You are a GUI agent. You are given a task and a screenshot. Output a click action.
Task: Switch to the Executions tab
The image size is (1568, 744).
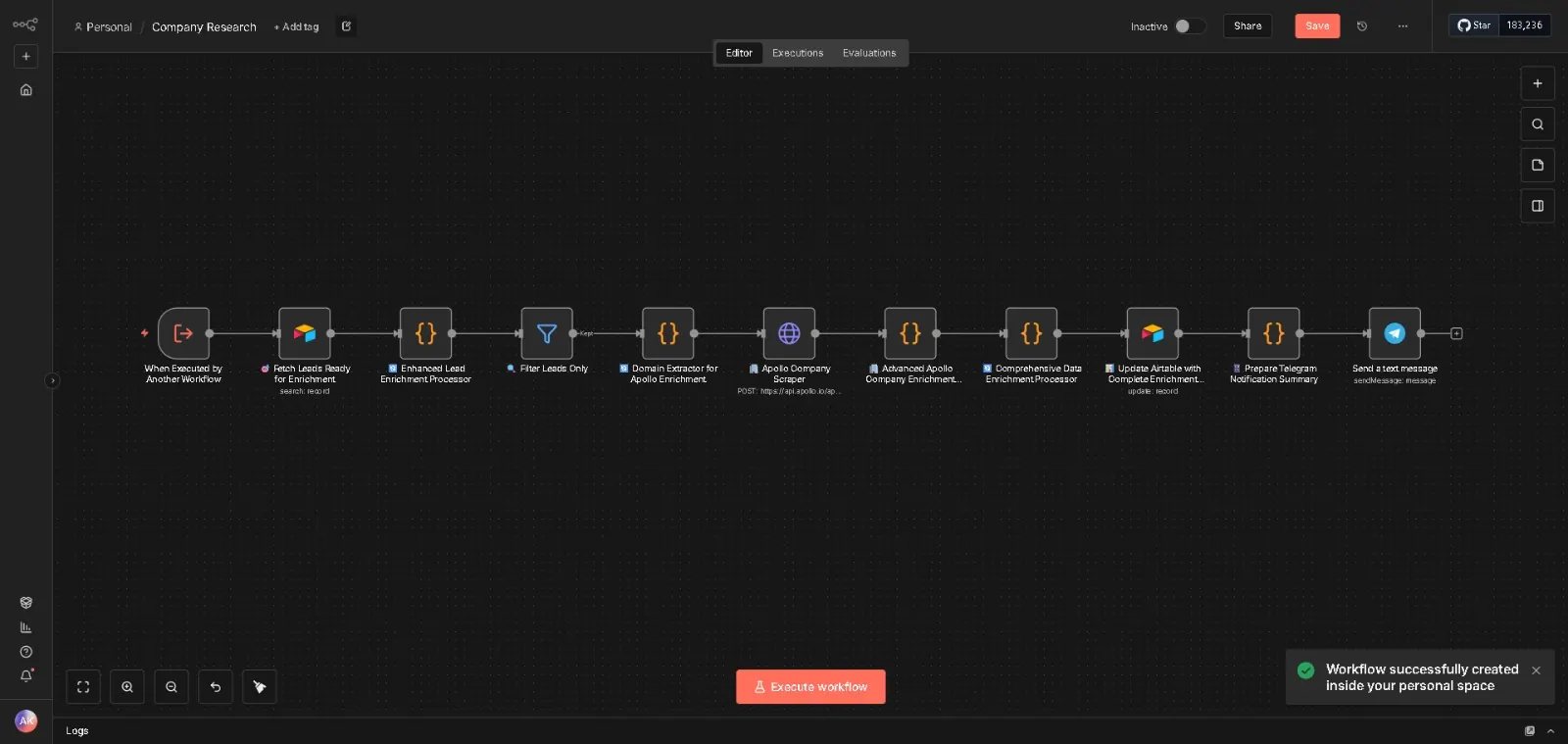798,53
